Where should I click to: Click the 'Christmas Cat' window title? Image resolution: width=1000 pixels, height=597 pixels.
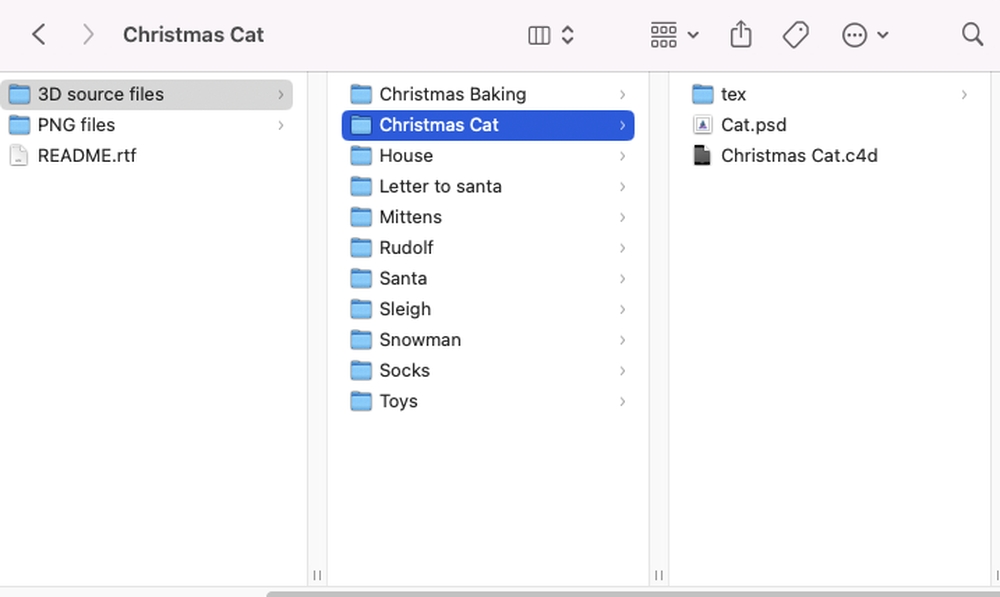coord(193,34)
